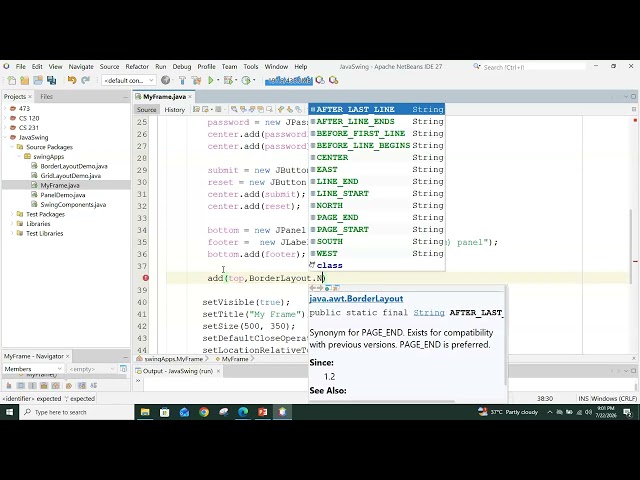Open the Run Project dropdown arrow
This screenshot has height=480, width=640.
(x=218, y=80)
